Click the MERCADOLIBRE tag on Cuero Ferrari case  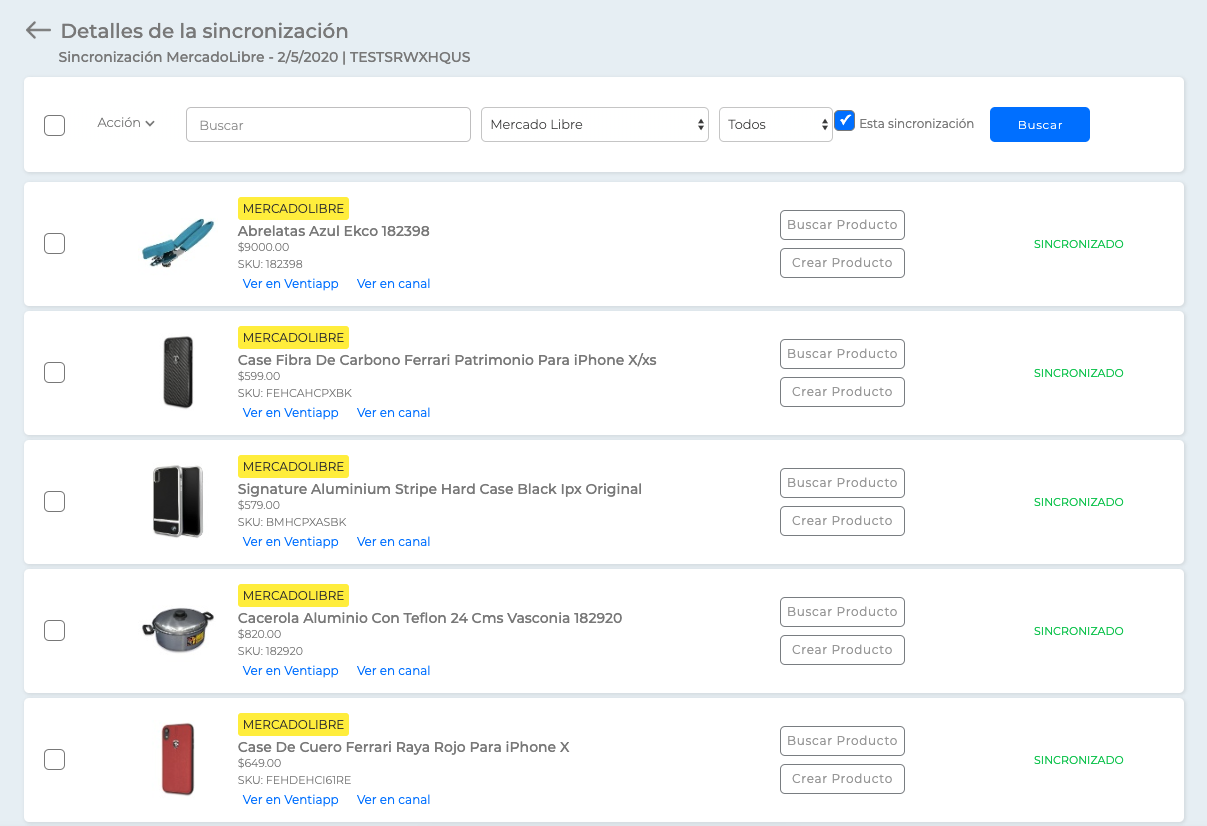[294, 724]
